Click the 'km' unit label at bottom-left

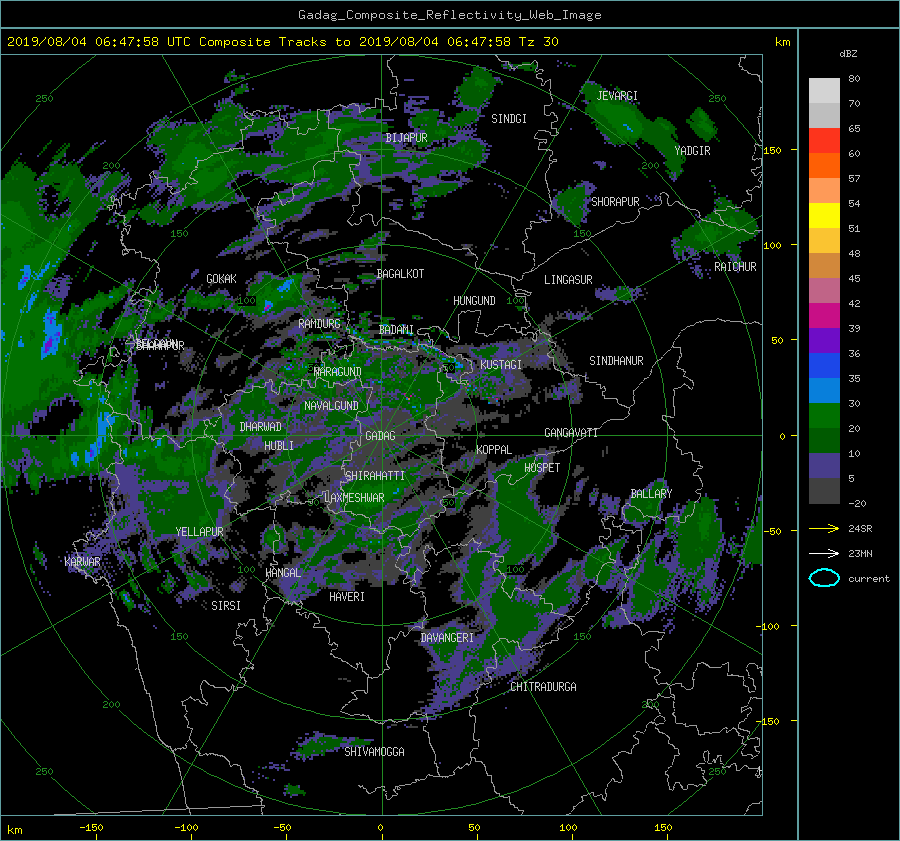[14, 830]
